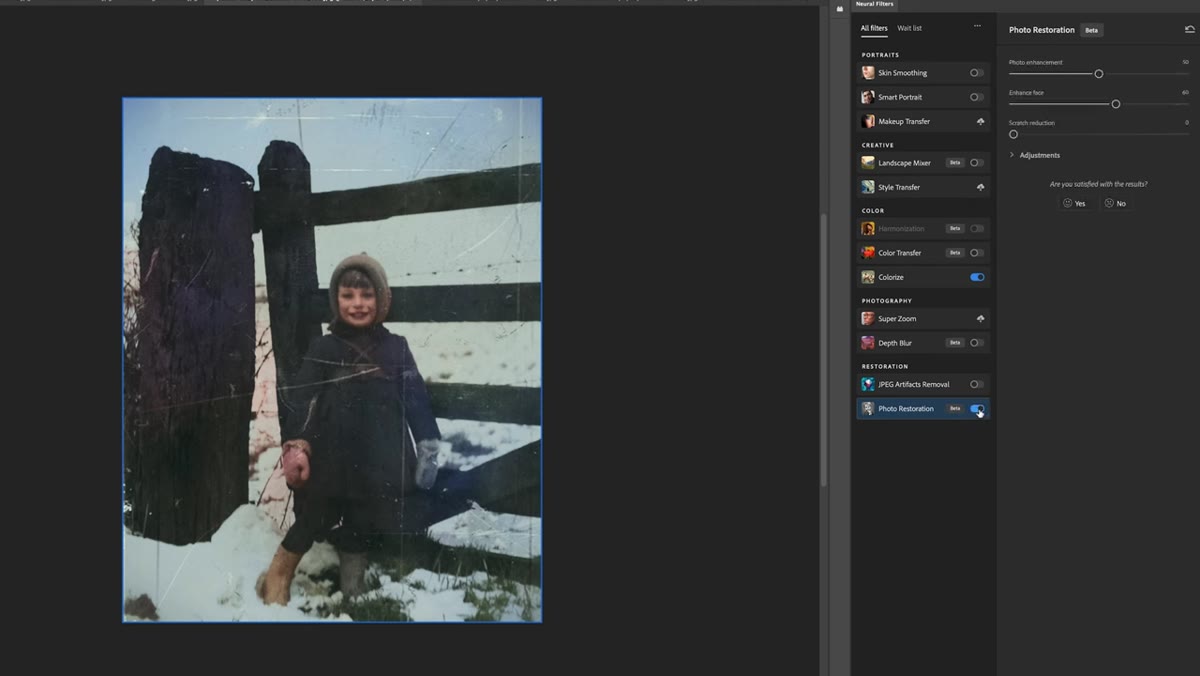Reset Photo Restoration parameters with undo icon
This screenshot has height=676, width=1200.
coord(1189,30)
